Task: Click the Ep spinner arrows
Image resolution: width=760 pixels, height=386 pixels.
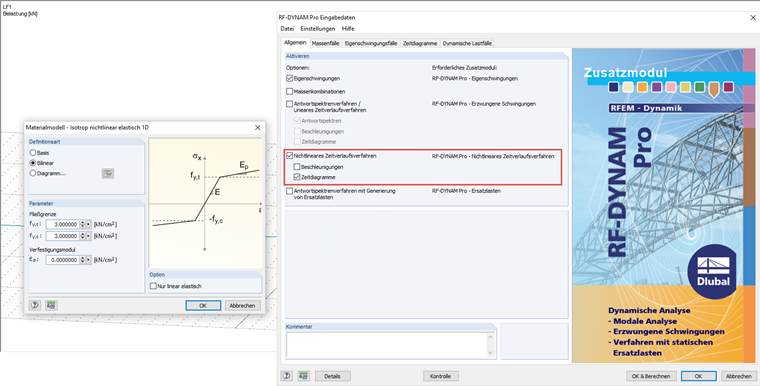Action: pyautogui.click(x=82, y=260)
